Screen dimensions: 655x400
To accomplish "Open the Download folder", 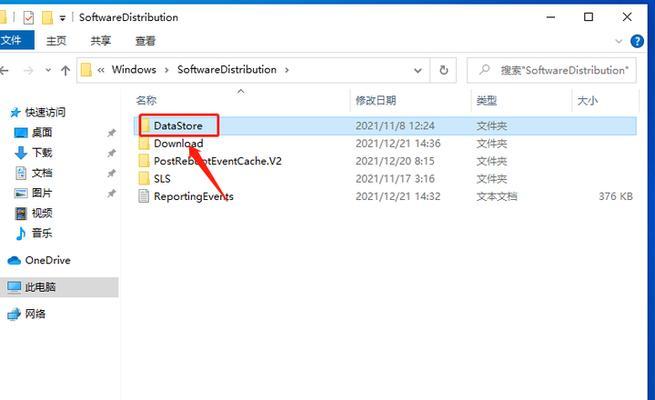I will pyautogui.click(x=178, y=143).
